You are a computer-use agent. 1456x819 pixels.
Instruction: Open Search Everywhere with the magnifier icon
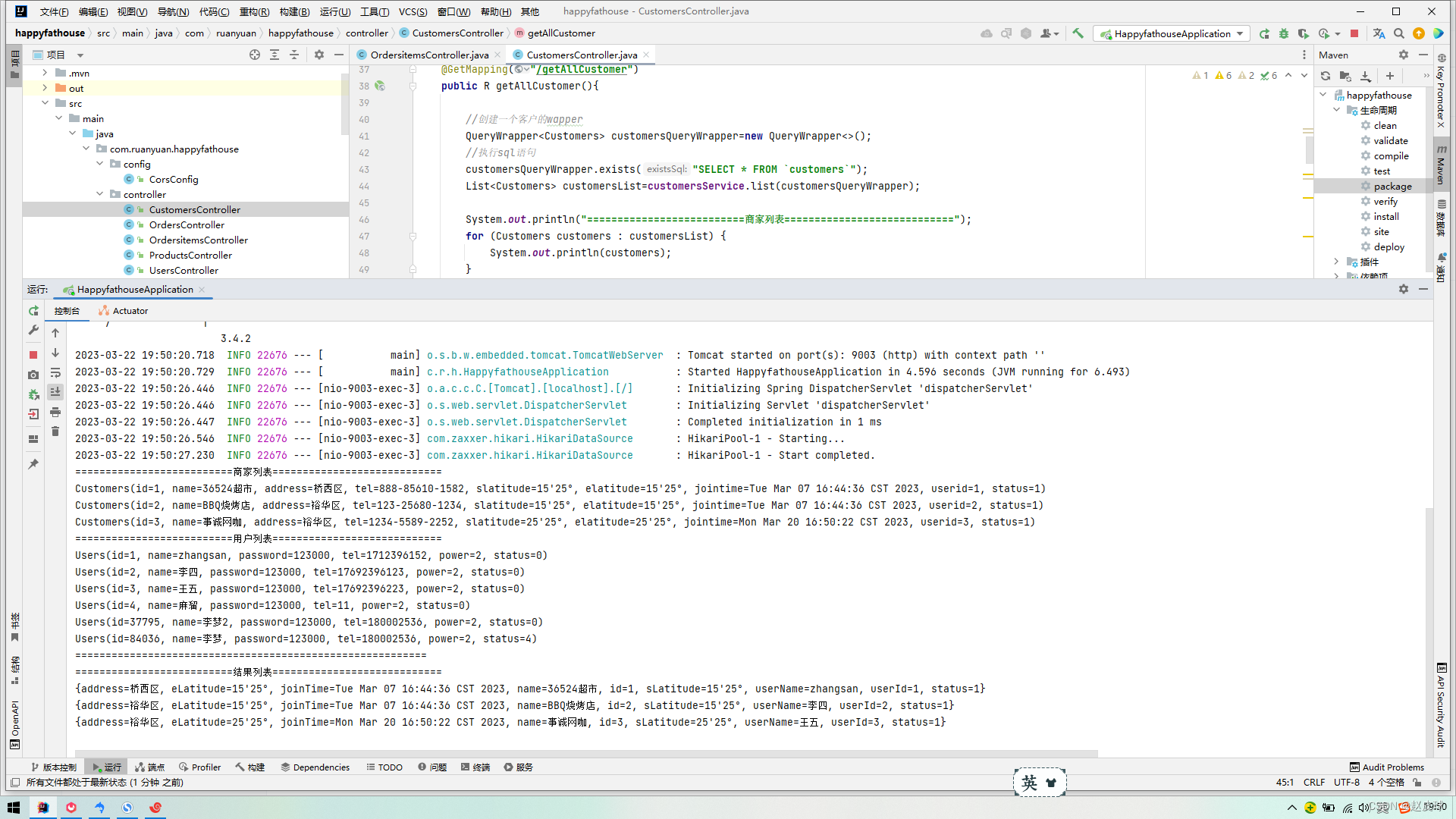1399,33
